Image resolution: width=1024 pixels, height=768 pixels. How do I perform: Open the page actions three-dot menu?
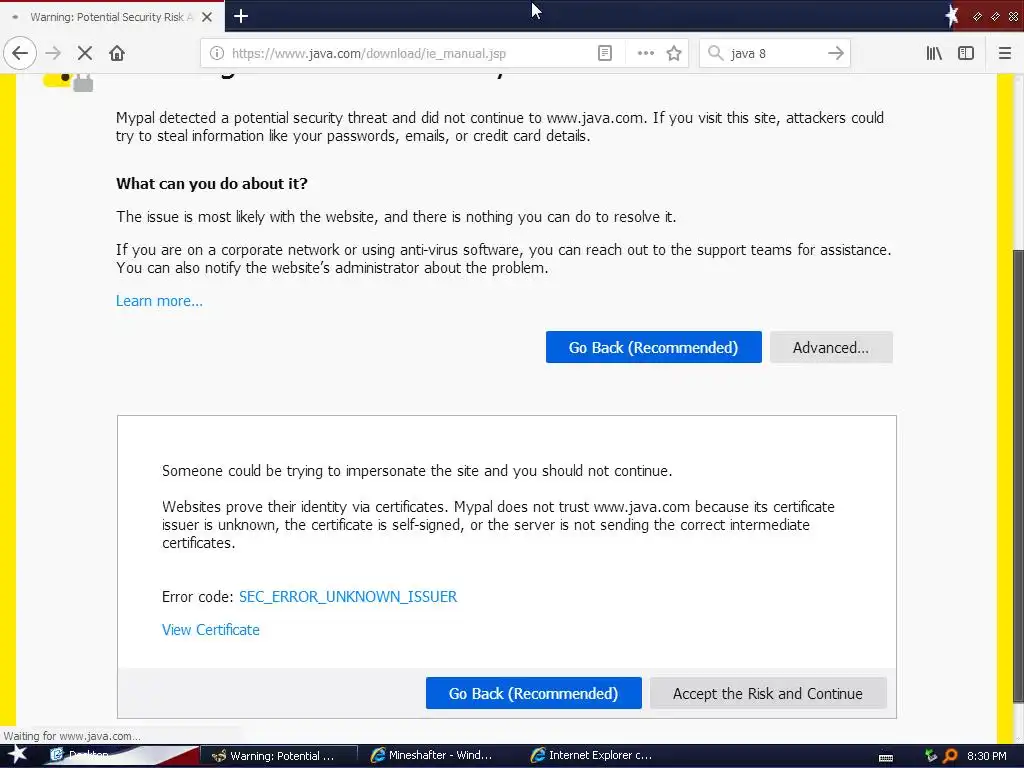click(645, 54)
